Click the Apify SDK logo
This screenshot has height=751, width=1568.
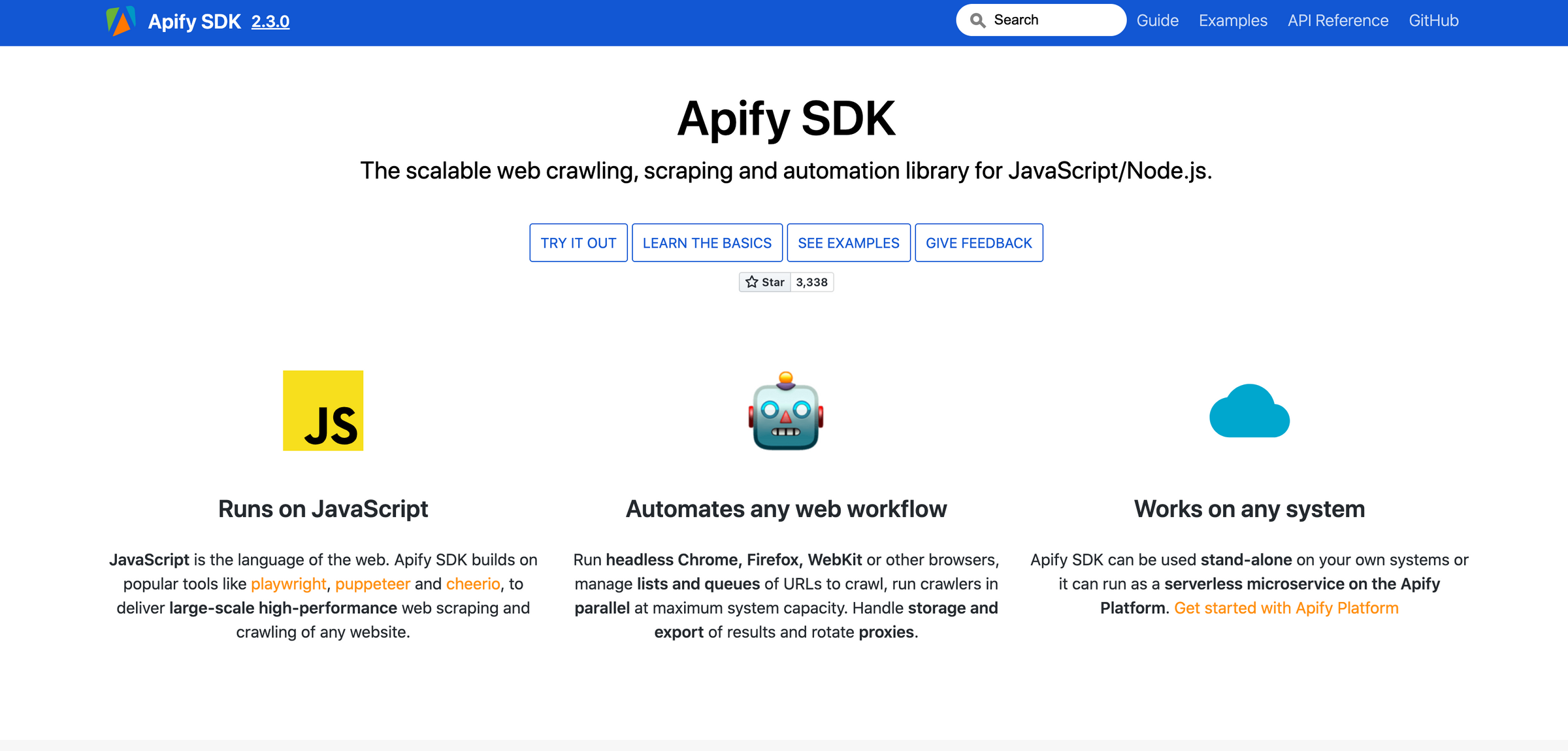pos(120,20)
